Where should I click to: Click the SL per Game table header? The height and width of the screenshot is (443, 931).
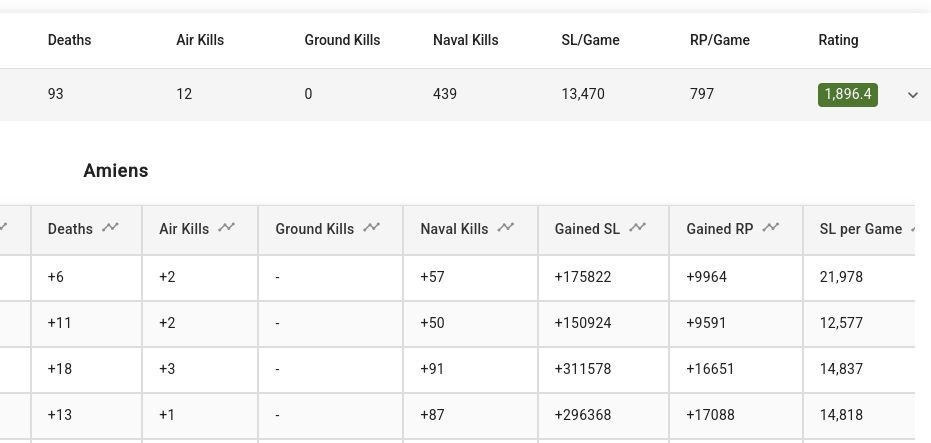tap(860, 229)
